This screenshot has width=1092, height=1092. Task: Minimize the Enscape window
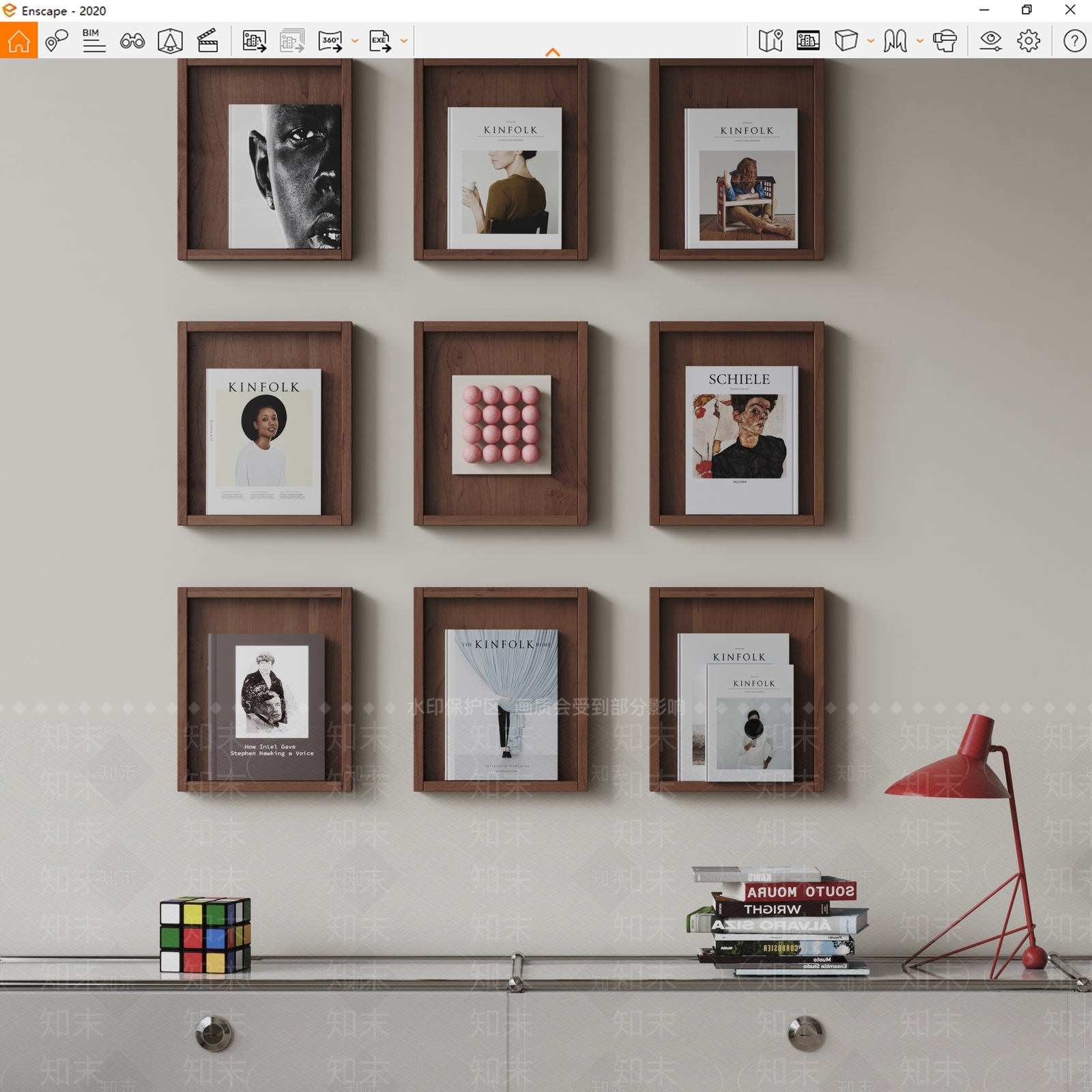coord(984,10)
